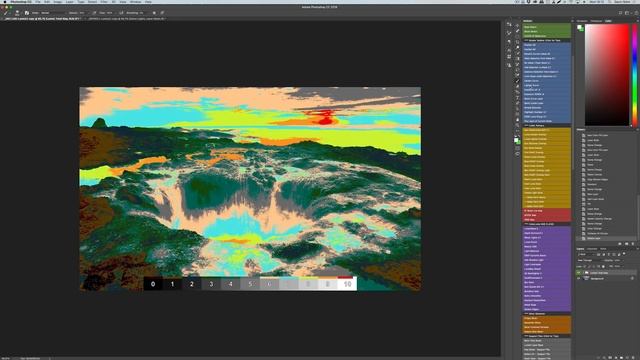The image size is (640, 360).
Task: Click the Background layer thumbnail
Action: [586, 278]
